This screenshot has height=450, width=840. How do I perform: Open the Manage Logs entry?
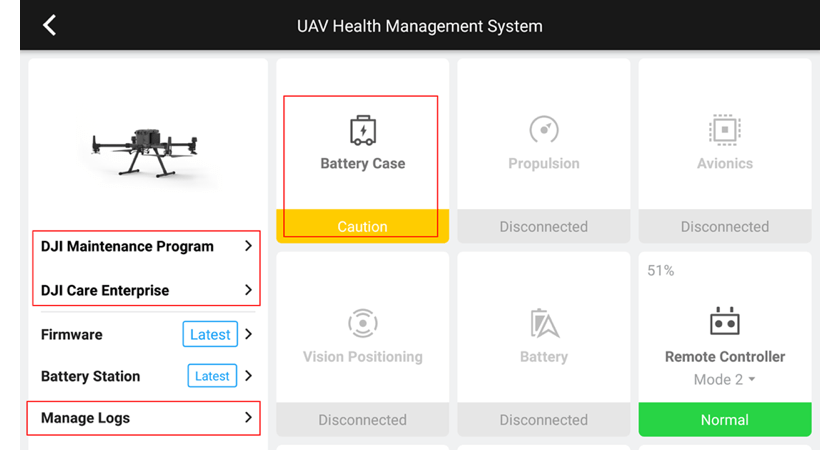(x=144, y=418)
